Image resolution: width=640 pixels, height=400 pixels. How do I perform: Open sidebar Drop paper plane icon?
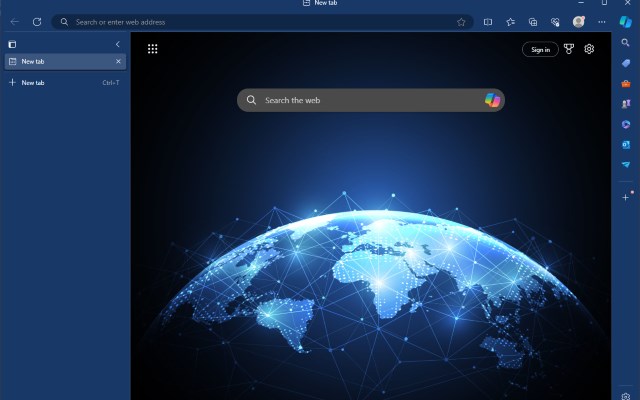pyautogui.click(x=625, y=164)
